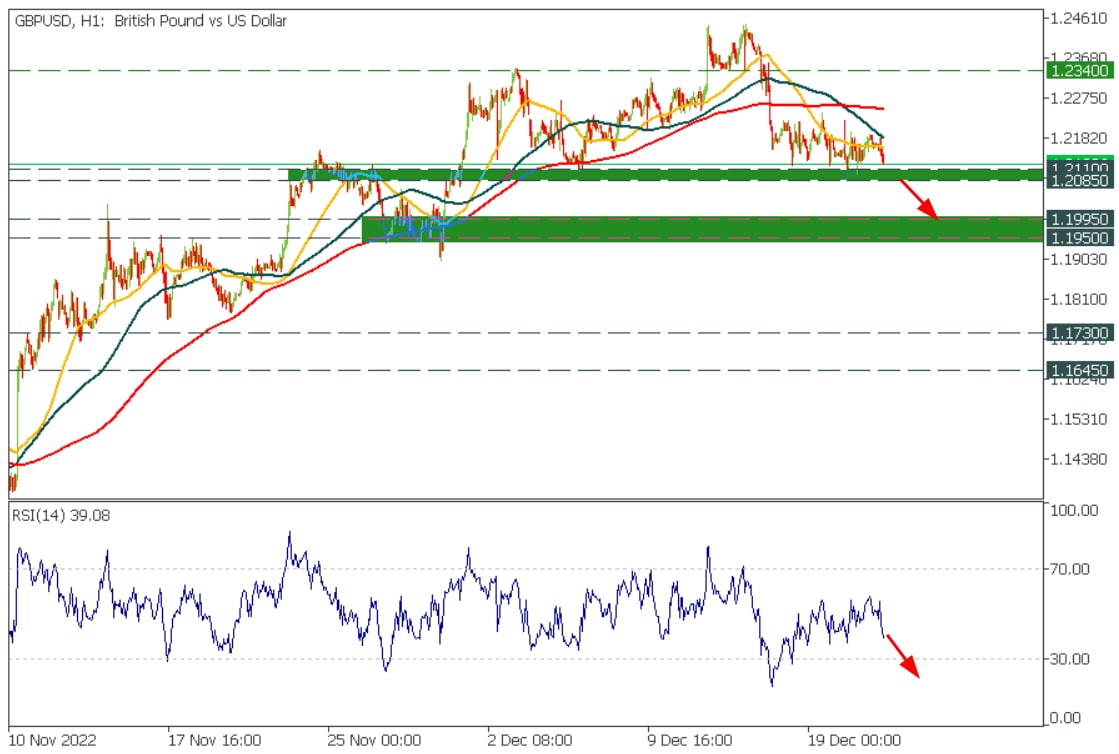1119x754 pixels.
Task: Click the 1.18100 price axis value
Action: (x=1078, y=300)
